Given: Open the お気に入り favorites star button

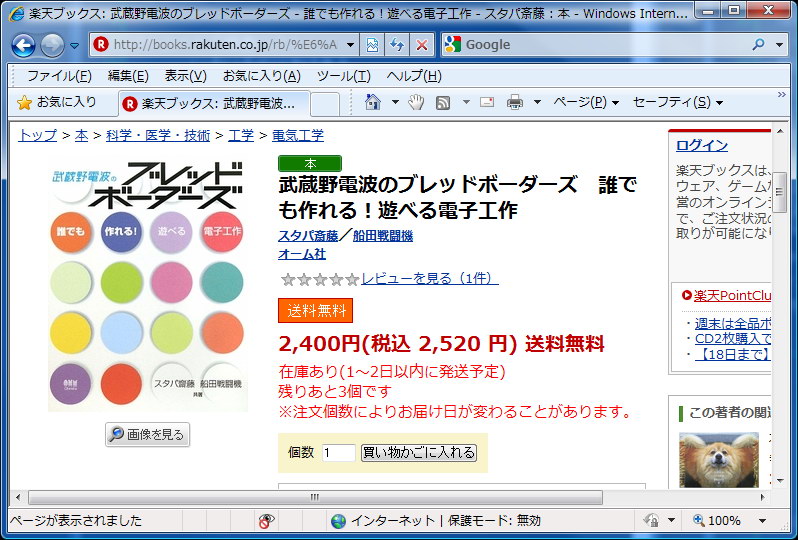Looking at the screenshot, I should 56,102.
